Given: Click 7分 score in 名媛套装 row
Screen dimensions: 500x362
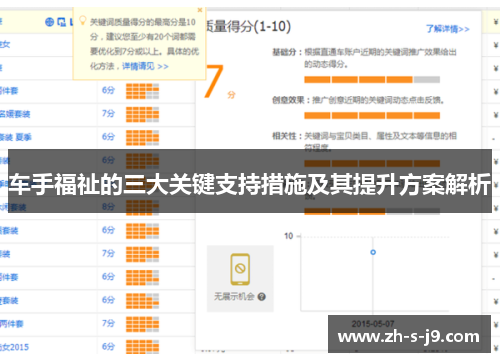Looking at the screenshot, I should click(x=108, y=114).
